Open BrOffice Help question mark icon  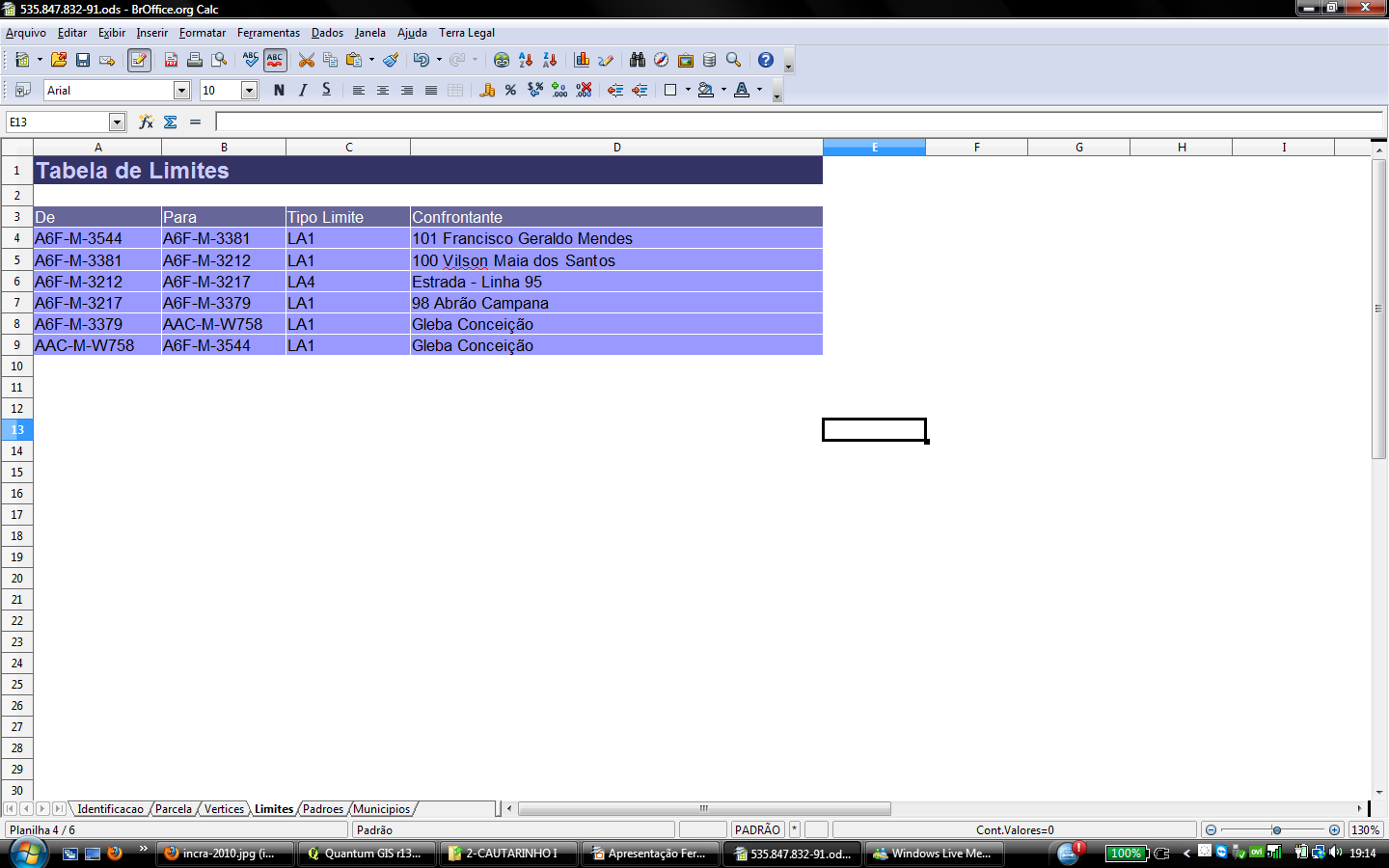[x=766, y=60]
